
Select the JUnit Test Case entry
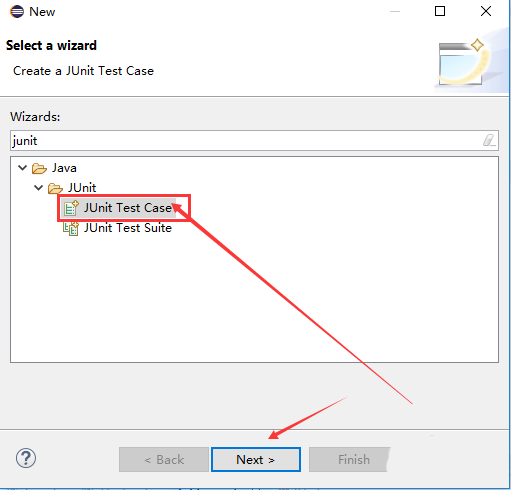128,208
